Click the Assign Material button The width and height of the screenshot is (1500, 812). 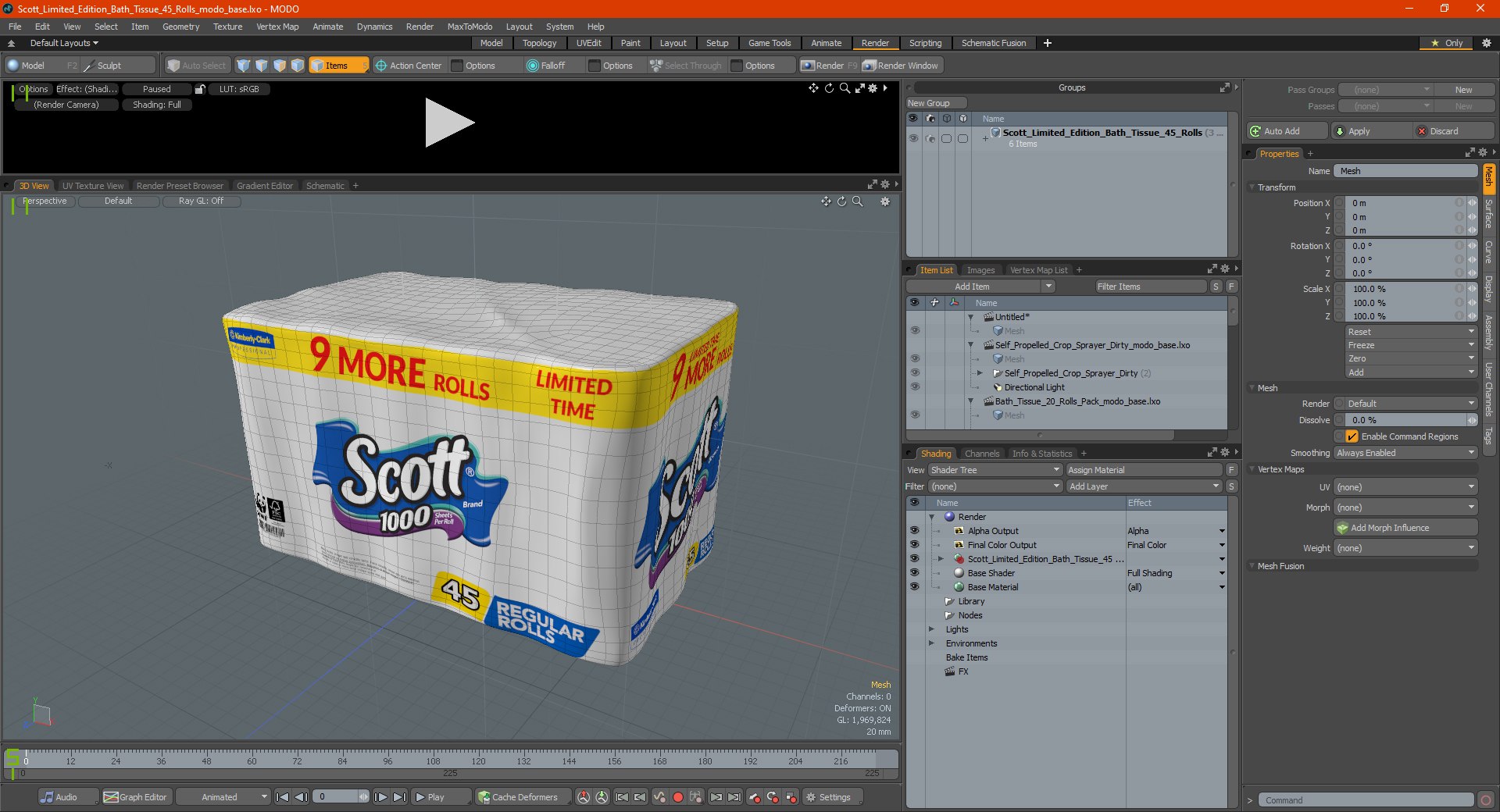click(1144, 470)
